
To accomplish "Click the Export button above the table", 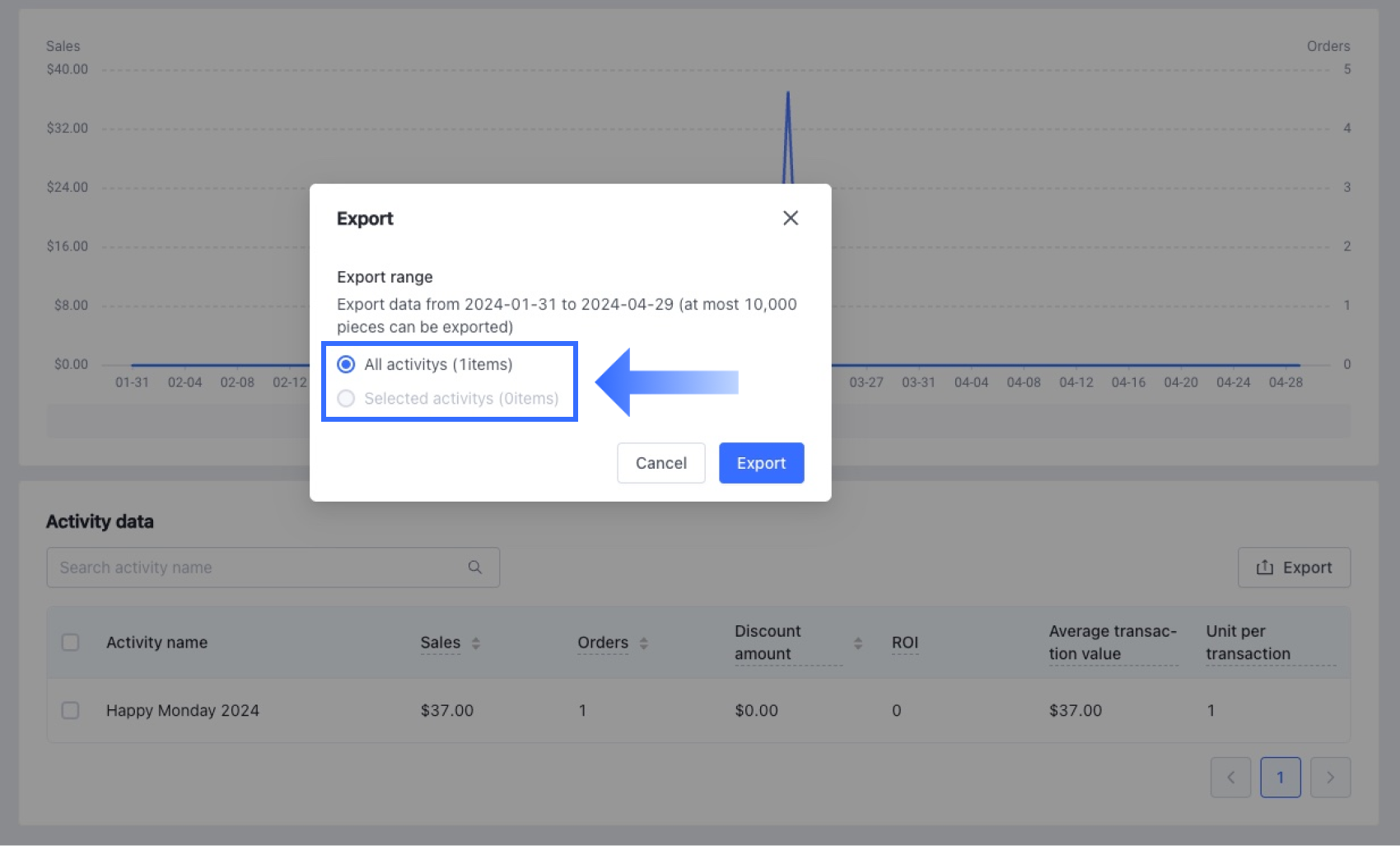I will (1294, 568).
